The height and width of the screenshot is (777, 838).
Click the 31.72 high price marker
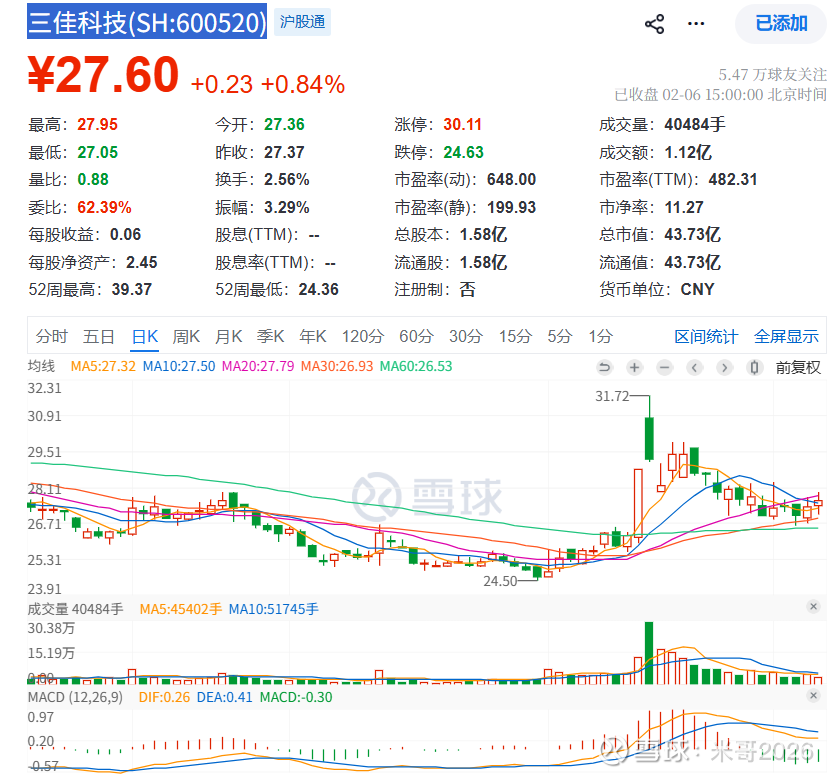(612, 397)
